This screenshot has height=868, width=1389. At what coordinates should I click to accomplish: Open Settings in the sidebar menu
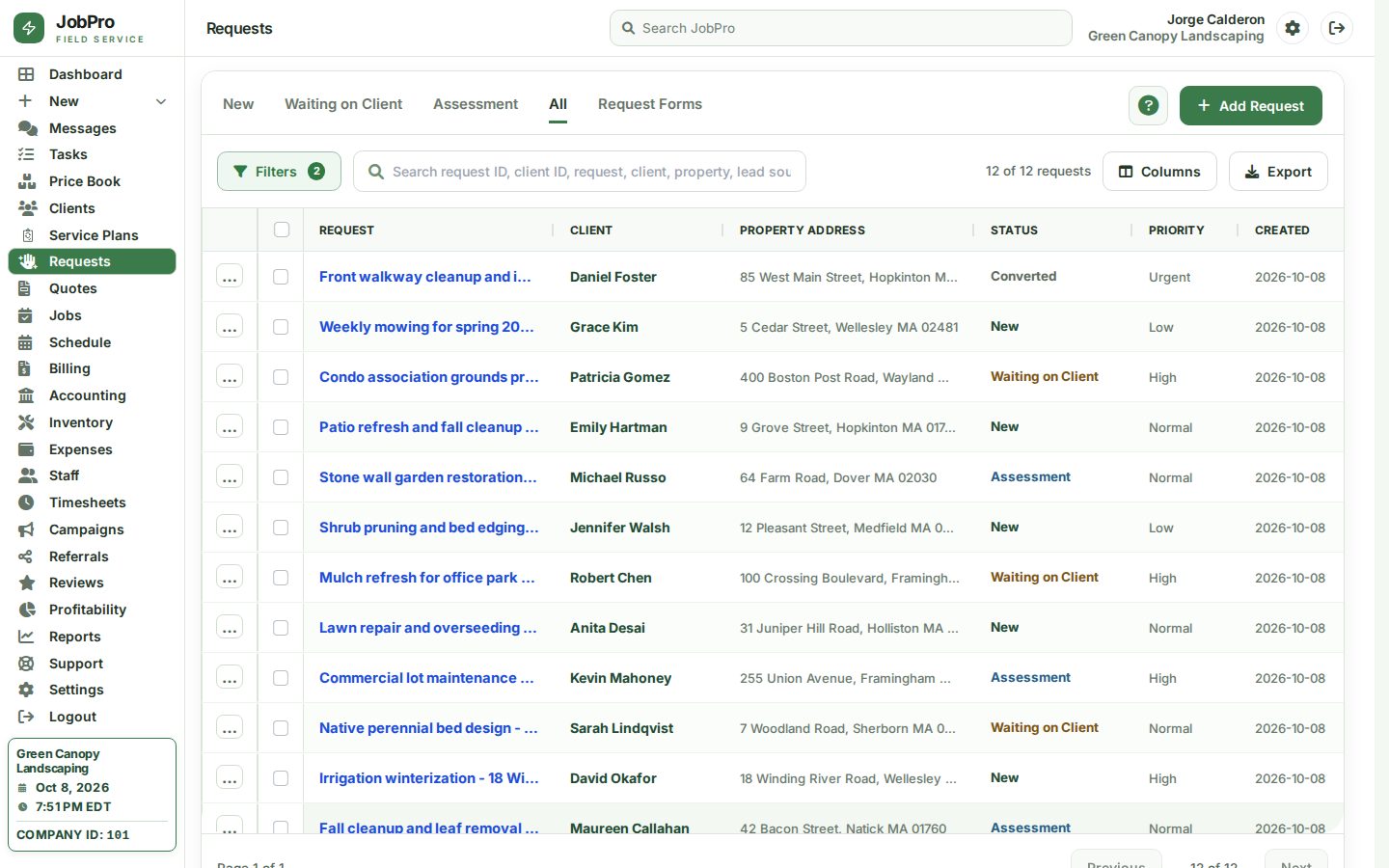click(93, 690)
